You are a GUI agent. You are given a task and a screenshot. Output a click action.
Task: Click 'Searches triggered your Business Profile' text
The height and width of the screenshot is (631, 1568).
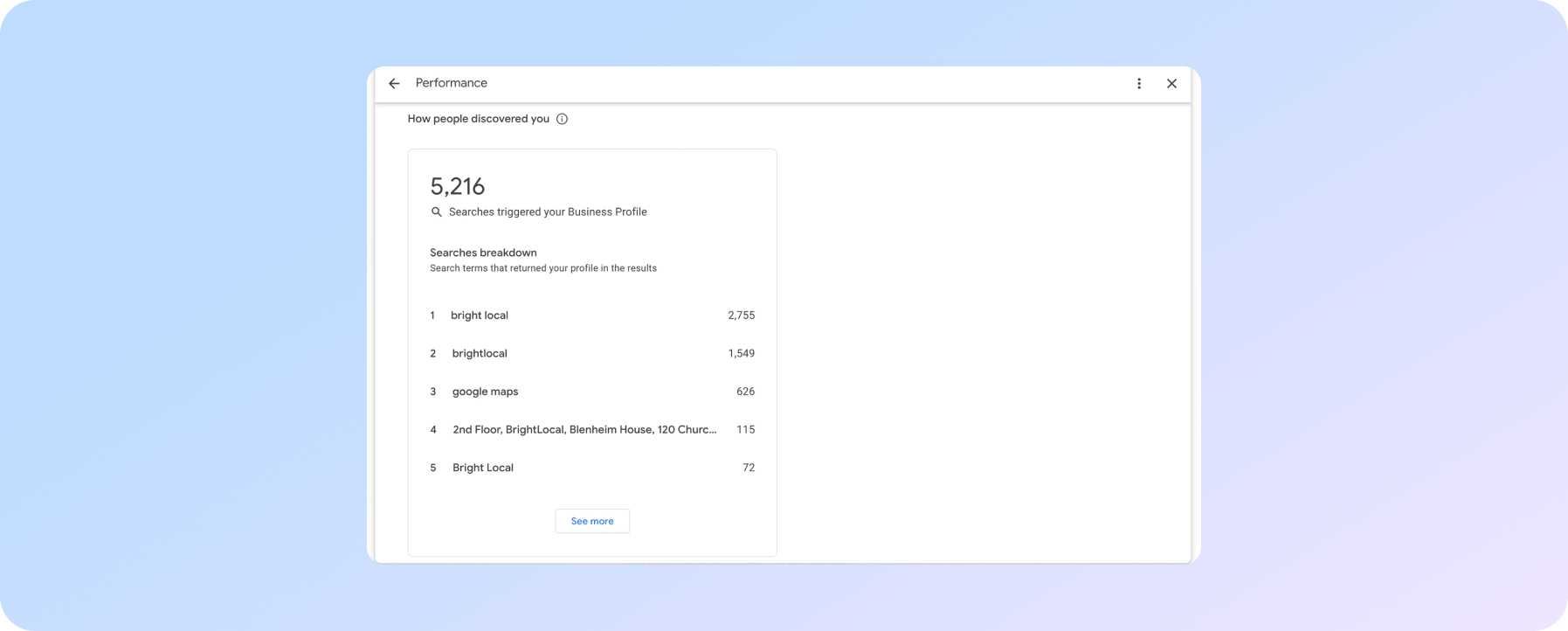(x=548, y=212)
